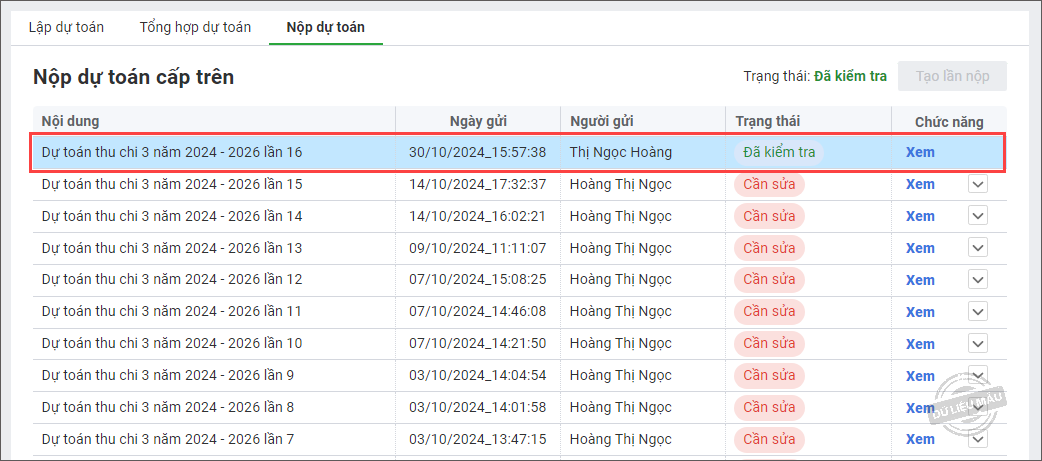Select the Nộp dự toán tab
This screenshot has height=461, width=1042.
click(x=325, y=27)
